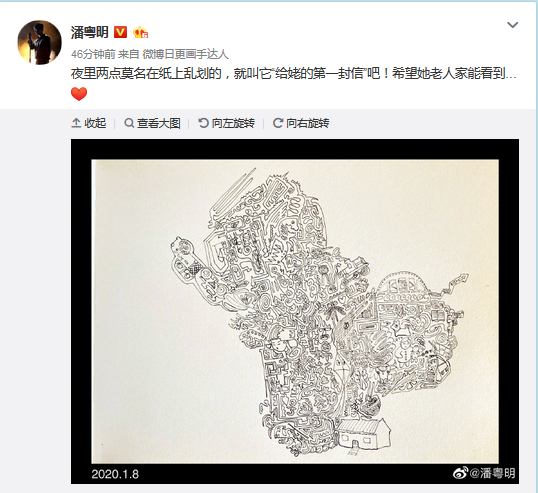Click the orange V verified badge
The height and width of the screenshot is (493, 538).
[120, 32]
